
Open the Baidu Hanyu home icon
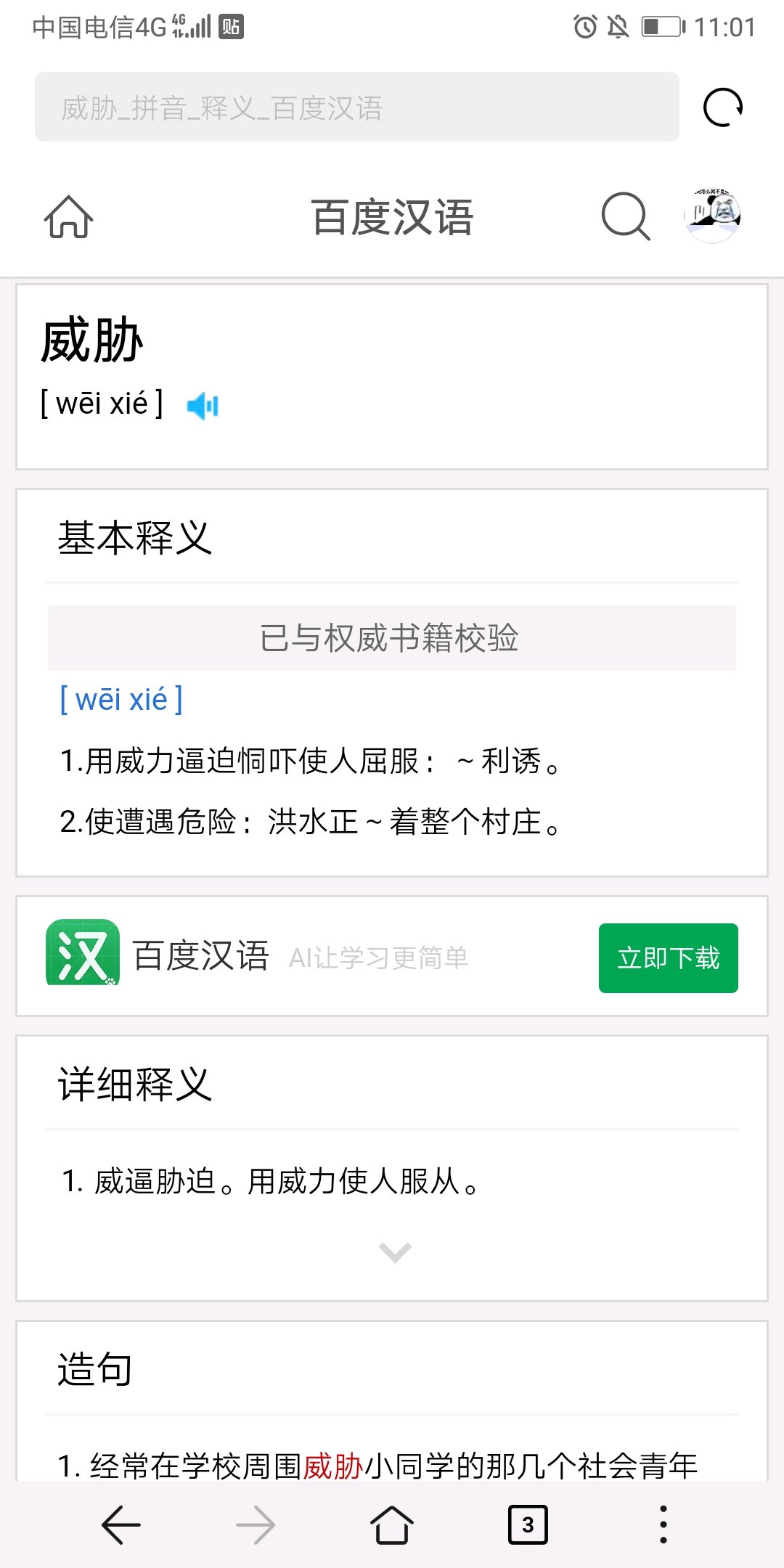(x=68, y=216)
